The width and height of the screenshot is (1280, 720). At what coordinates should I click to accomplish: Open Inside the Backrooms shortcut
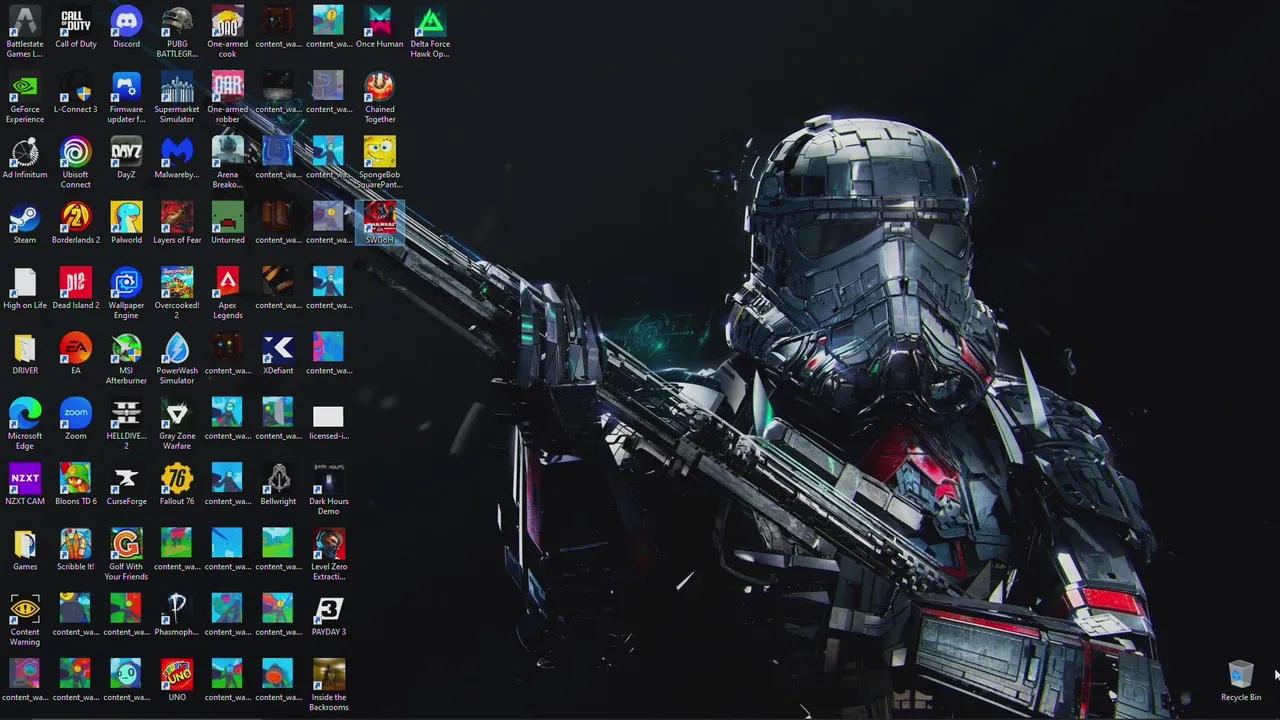click(328, 684)
